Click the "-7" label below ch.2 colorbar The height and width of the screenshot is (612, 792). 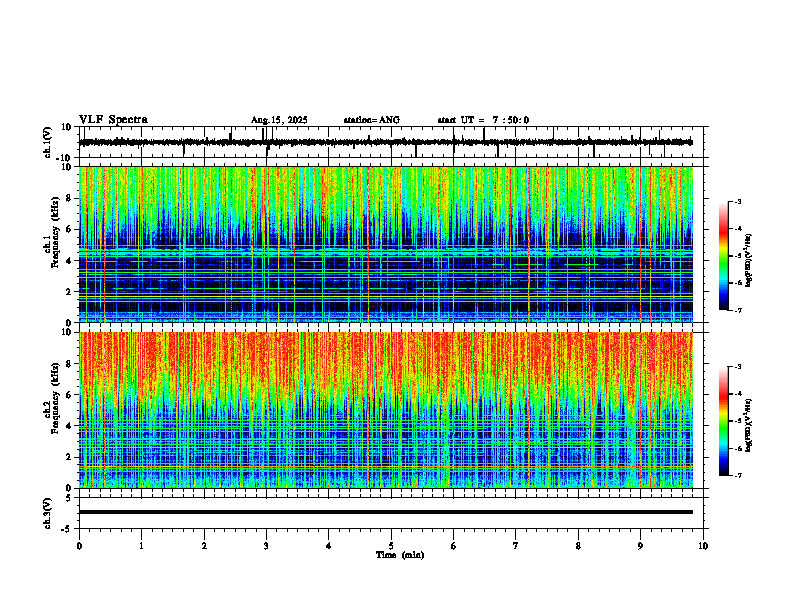click(737, 476)
